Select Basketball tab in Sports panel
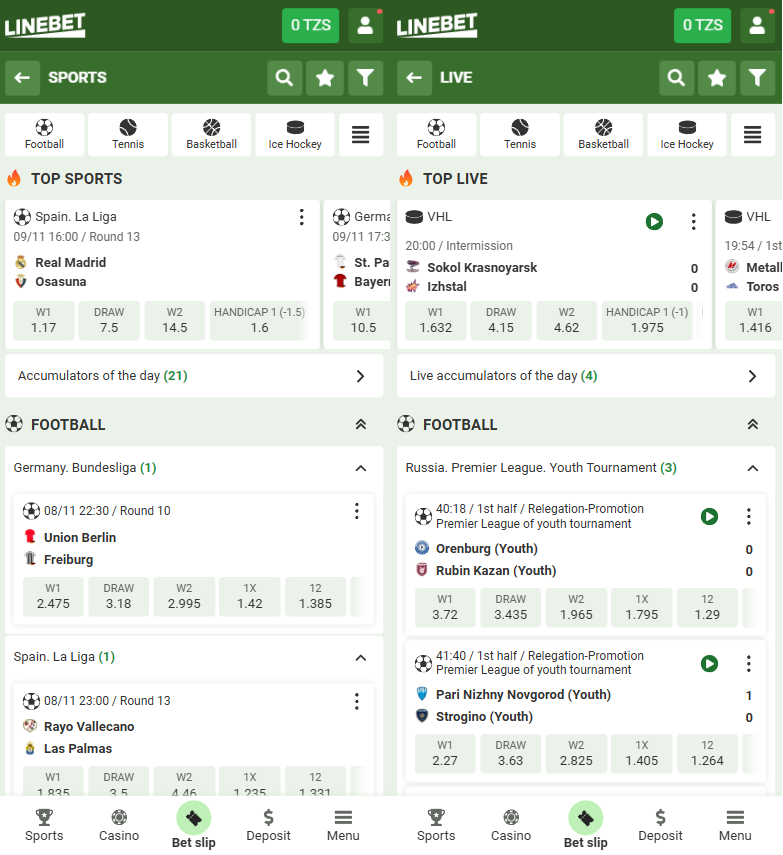Image resolution: width=783 pixels, height=855 pixels. pyautogui.click(x=212, y=135)
